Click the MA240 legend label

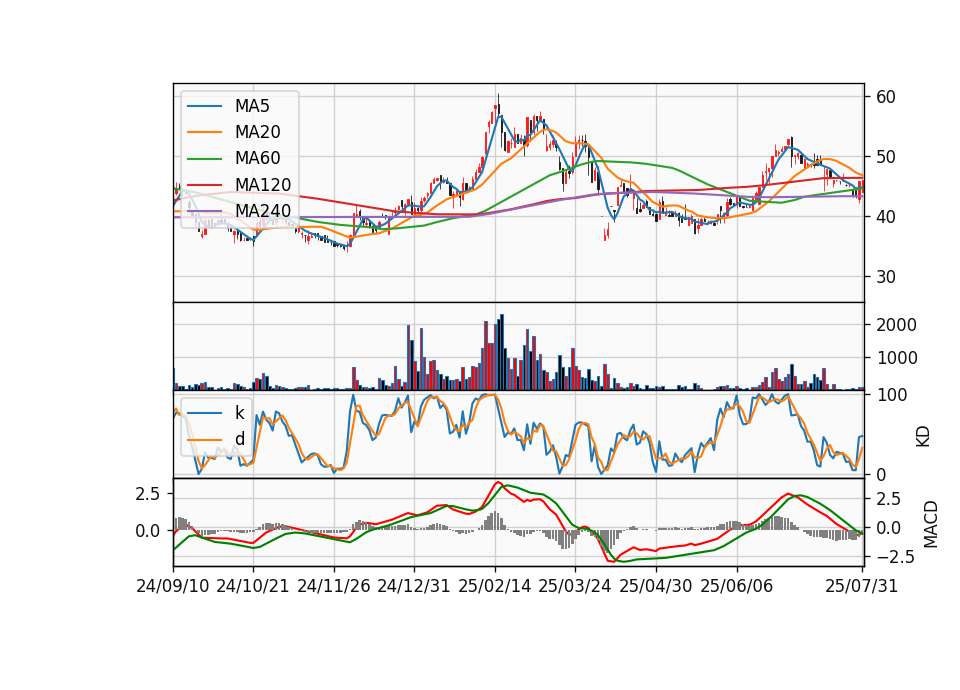click(263, 211)
